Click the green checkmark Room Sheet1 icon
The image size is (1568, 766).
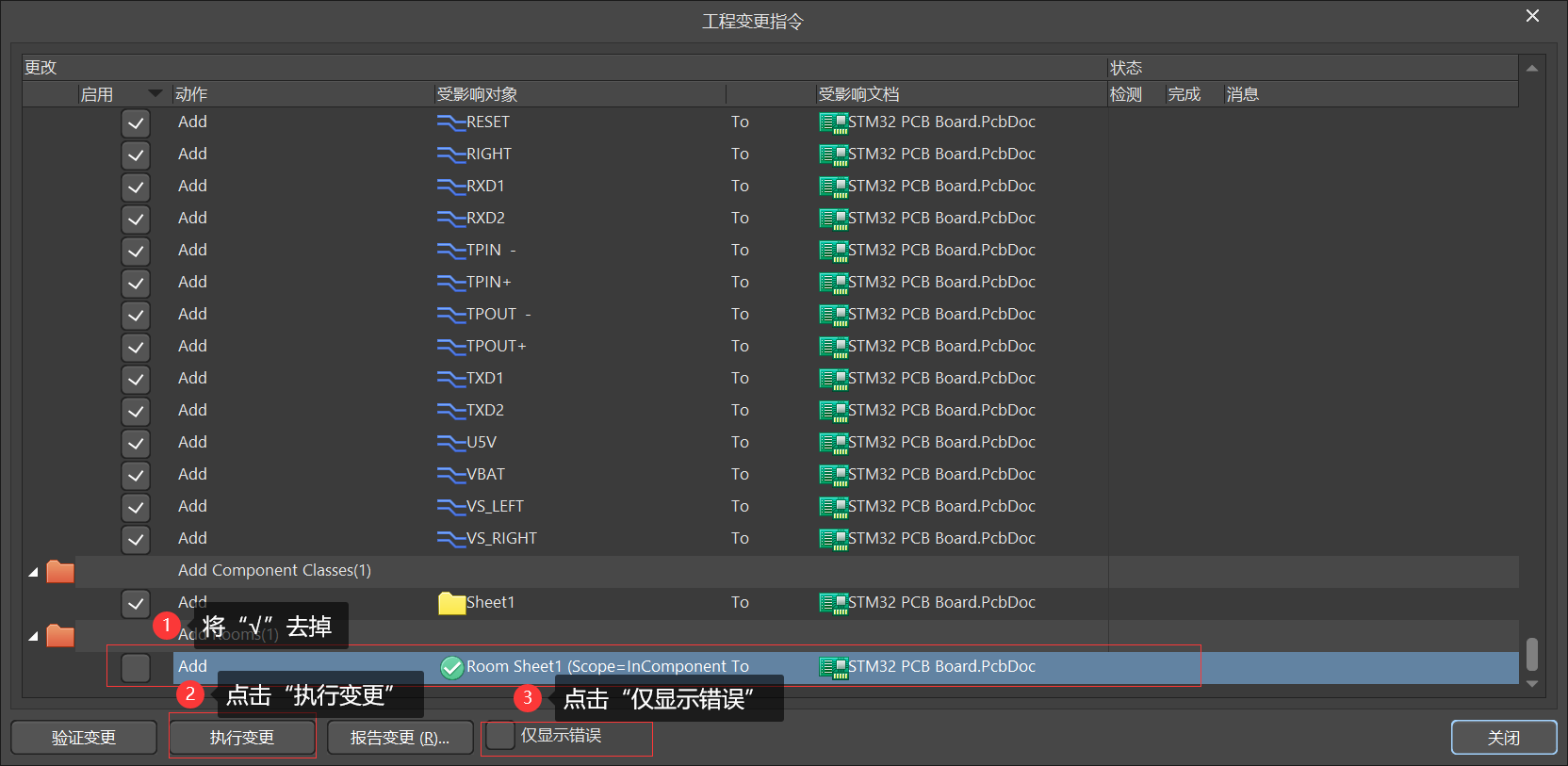coord(452,667)
